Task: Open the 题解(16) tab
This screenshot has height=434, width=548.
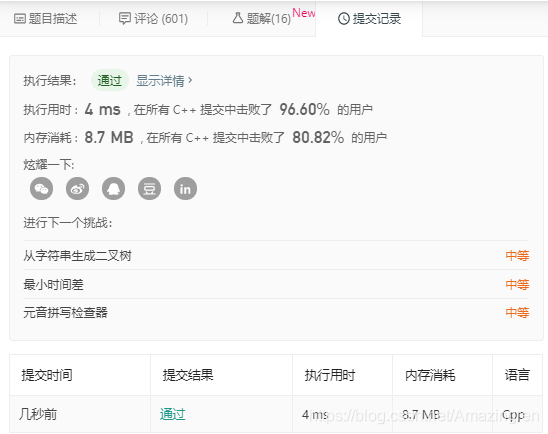Action: point(261,19)
